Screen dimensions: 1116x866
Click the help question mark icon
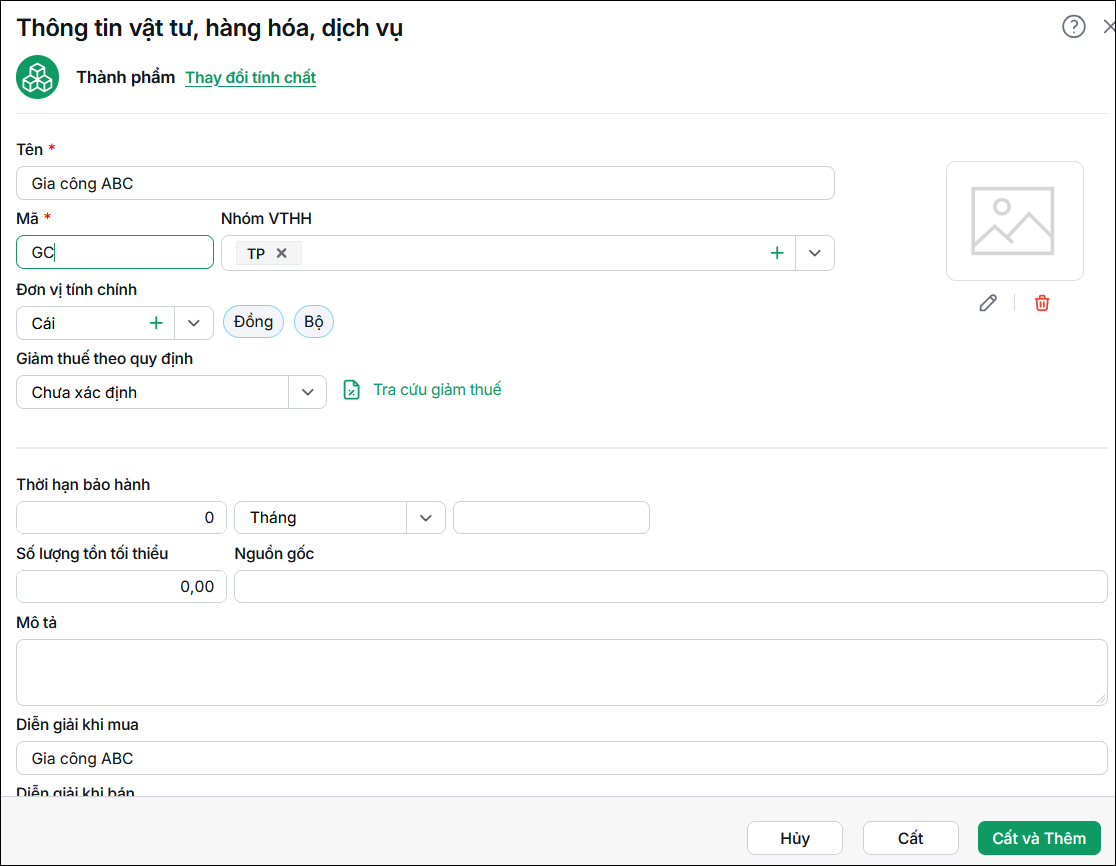click(1073, 26)
